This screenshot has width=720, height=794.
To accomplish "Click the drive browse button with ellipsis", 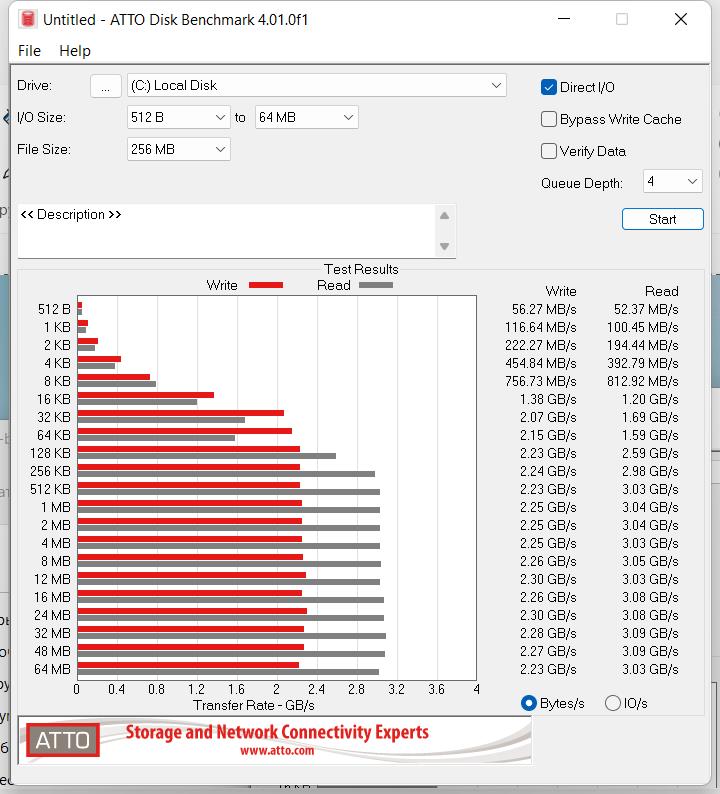I will tap(106, 86).
